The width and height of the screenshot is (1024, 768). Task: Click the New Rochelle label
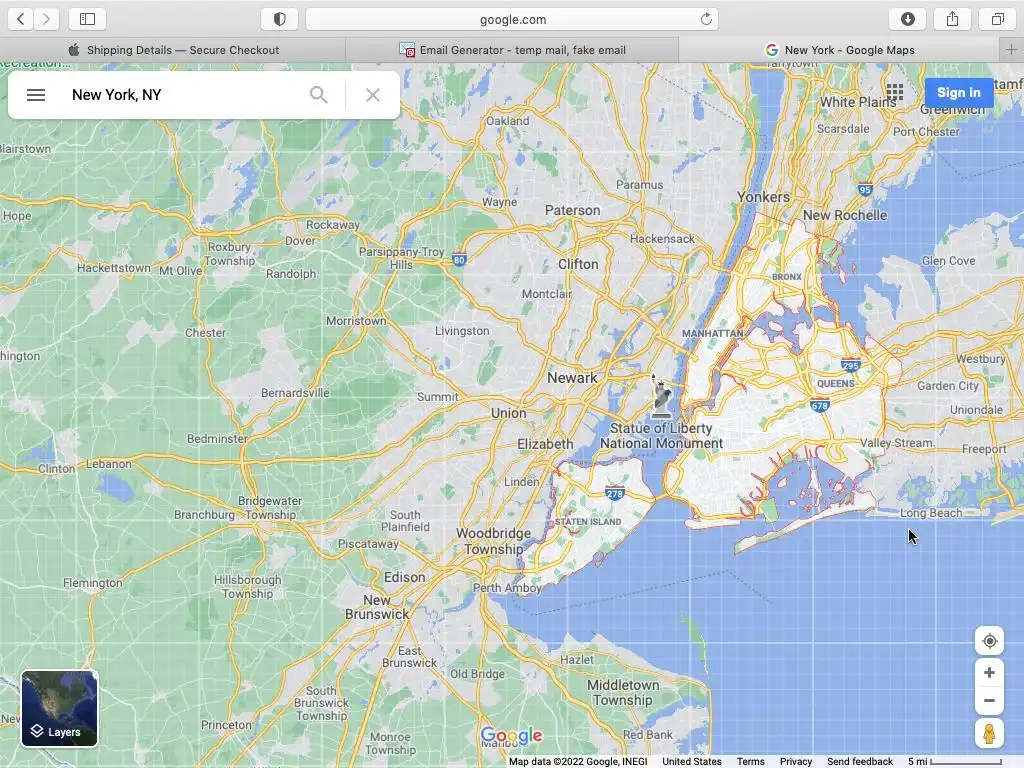coord(845,215)
